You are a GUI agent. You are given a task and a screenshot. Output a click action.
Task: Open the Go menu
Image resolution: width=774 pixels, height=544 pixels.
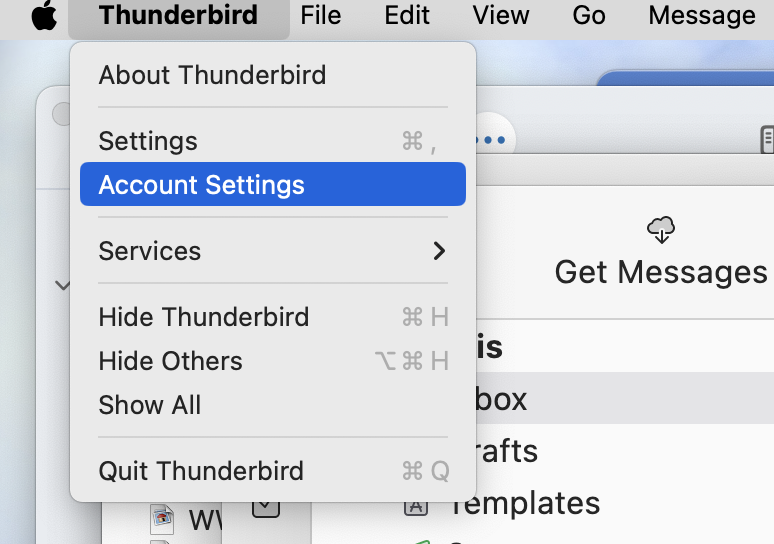point(589,16)
